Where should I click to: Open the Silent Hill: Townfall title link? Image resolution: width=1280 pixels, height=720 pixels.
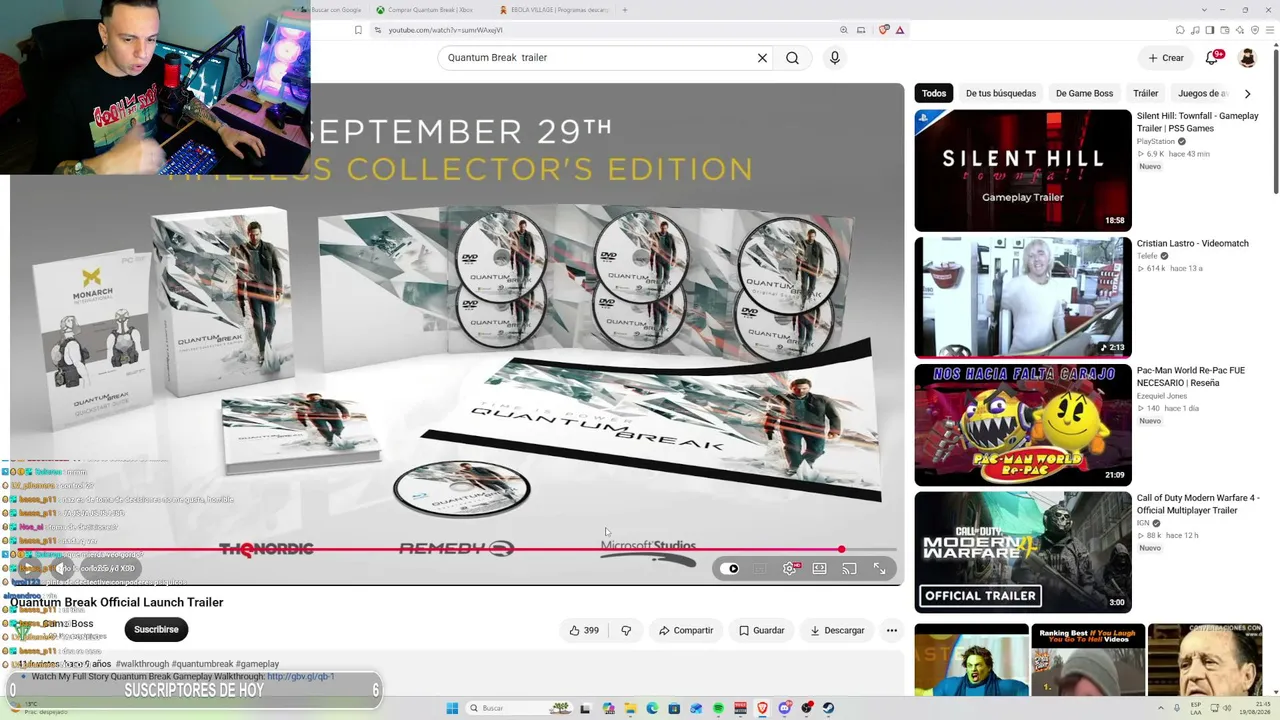(1197, 122)
